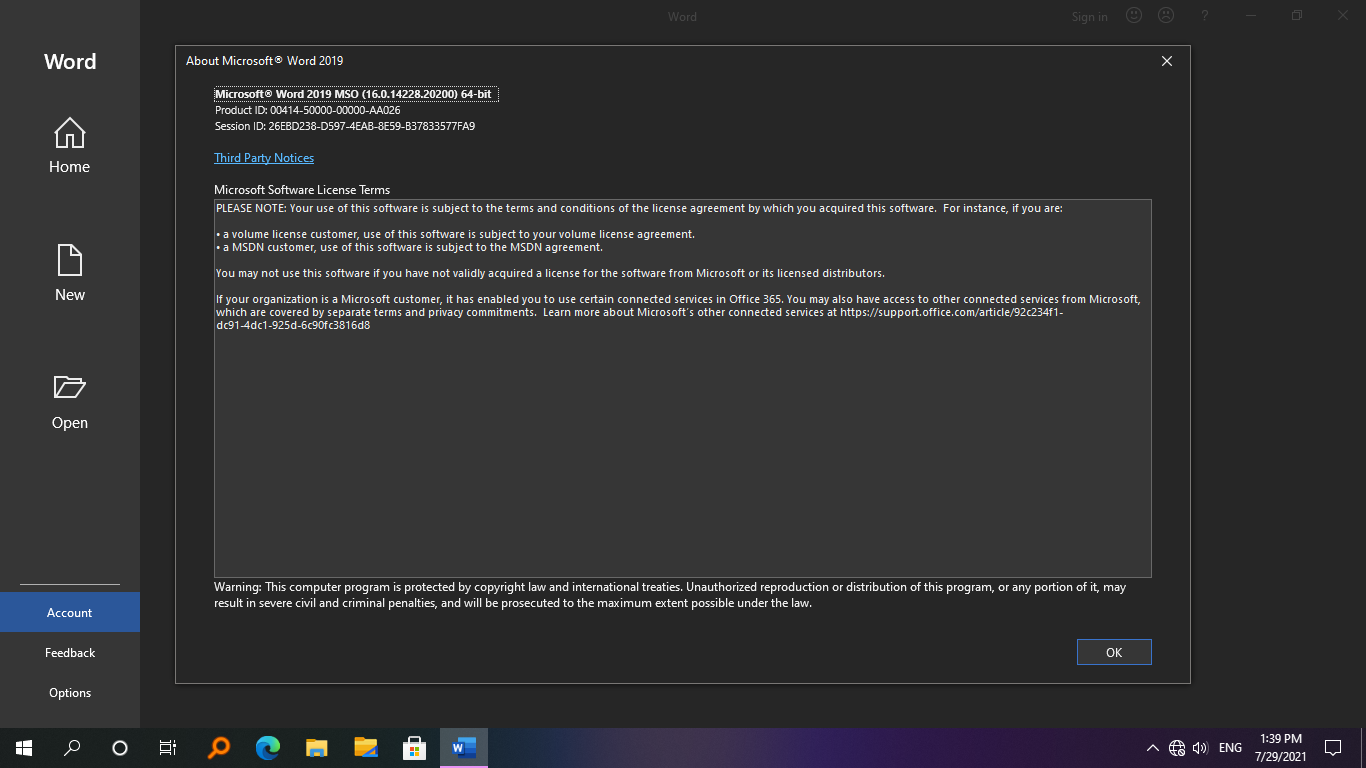
Task: Open Word Options
Action: pyautogui.click(x=69, y=692)
